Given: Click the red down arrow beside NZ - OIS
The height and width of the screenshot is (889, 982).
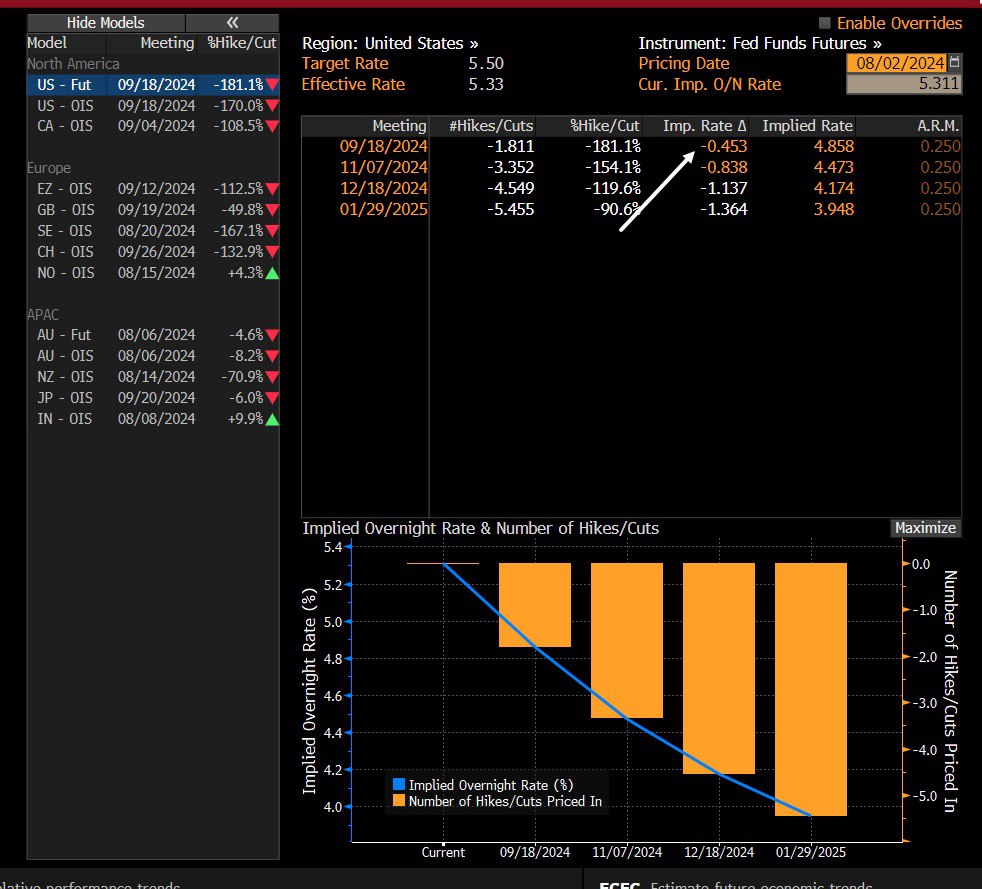Looking at the screenshot, I should 272,377.
